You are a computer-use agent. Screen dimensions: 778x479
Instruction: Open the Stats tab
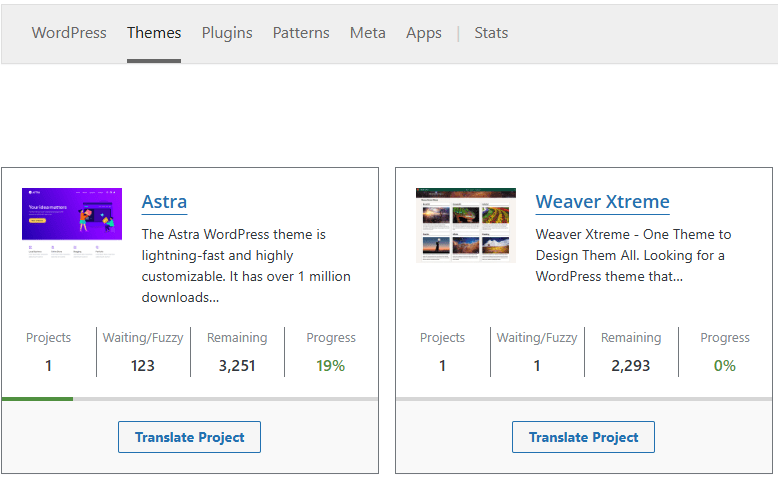(x=491, y=33)
